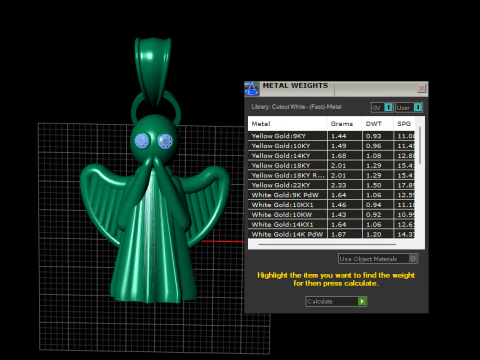
Task: Sort by the Metal column header
Action: [287, 124]
